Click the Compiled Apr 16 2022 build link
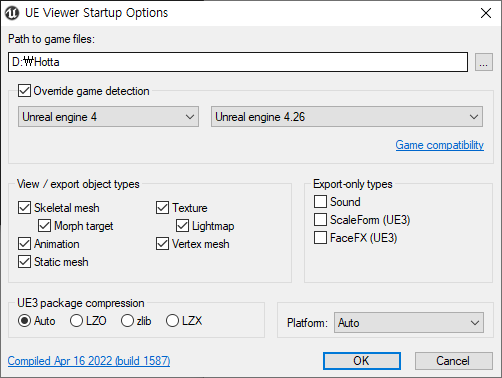Screen dimensions: 502x378 pyautogui.click(x=89, y=361)
